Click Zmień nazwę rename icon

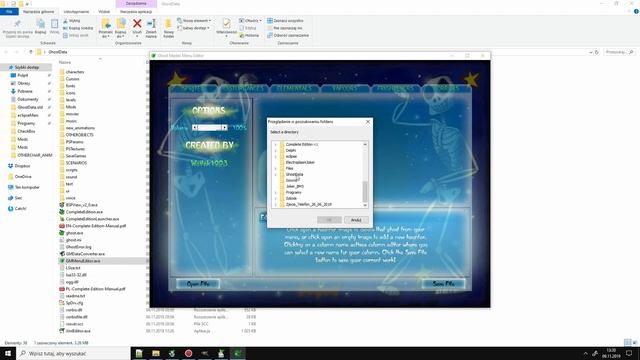click(x=151, y=24)
